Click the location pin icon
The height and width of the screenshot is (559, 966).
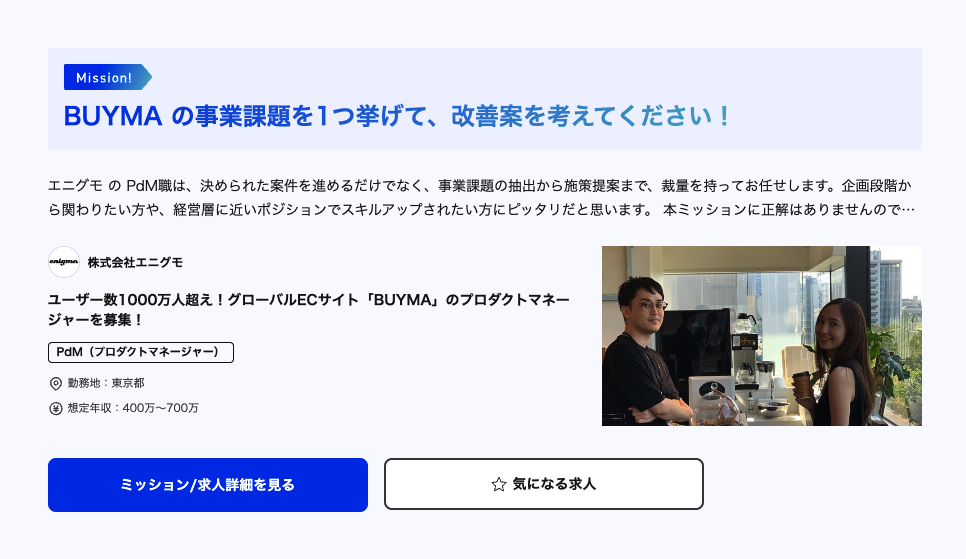55,383
